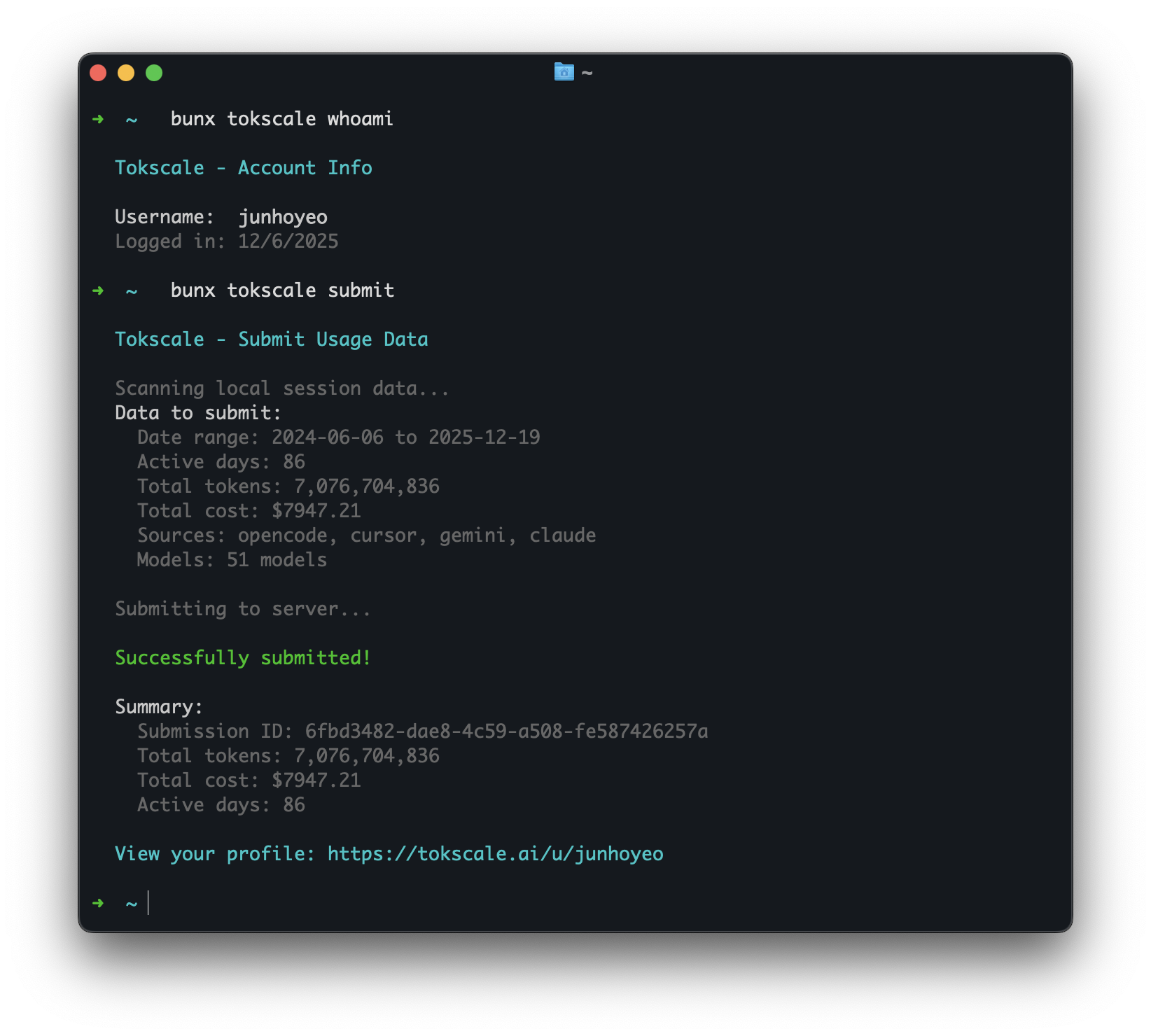Minimize the window with the yellow button

[126, 72]
